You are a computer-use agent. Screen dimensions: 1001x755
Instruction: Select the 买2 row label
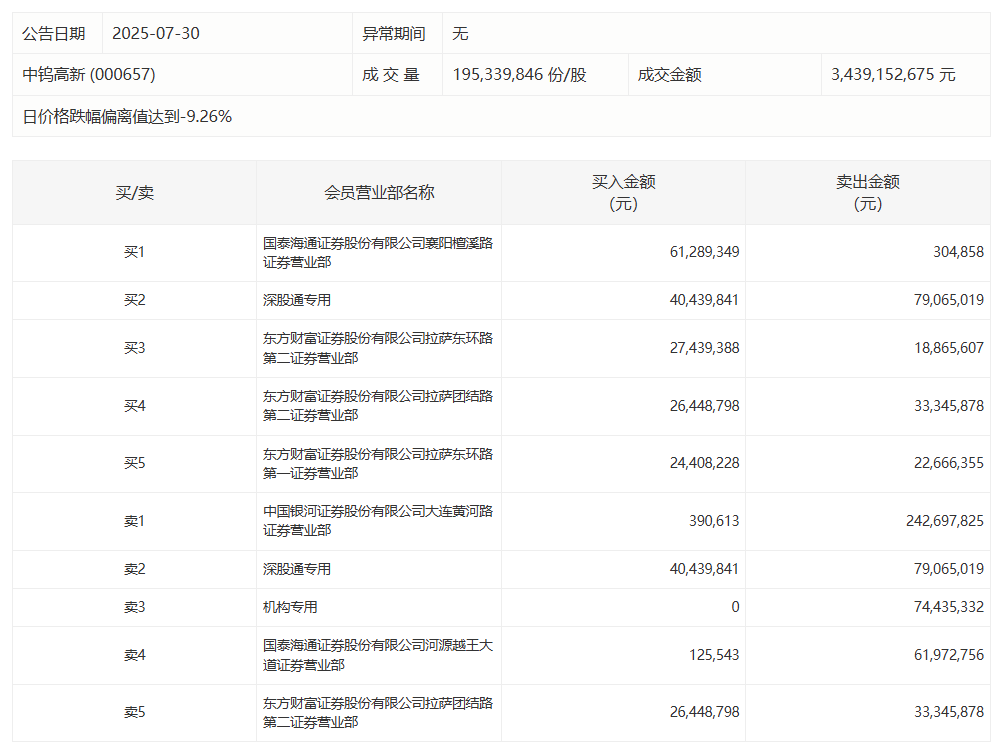pyautogui.click(x=135, y=300)
